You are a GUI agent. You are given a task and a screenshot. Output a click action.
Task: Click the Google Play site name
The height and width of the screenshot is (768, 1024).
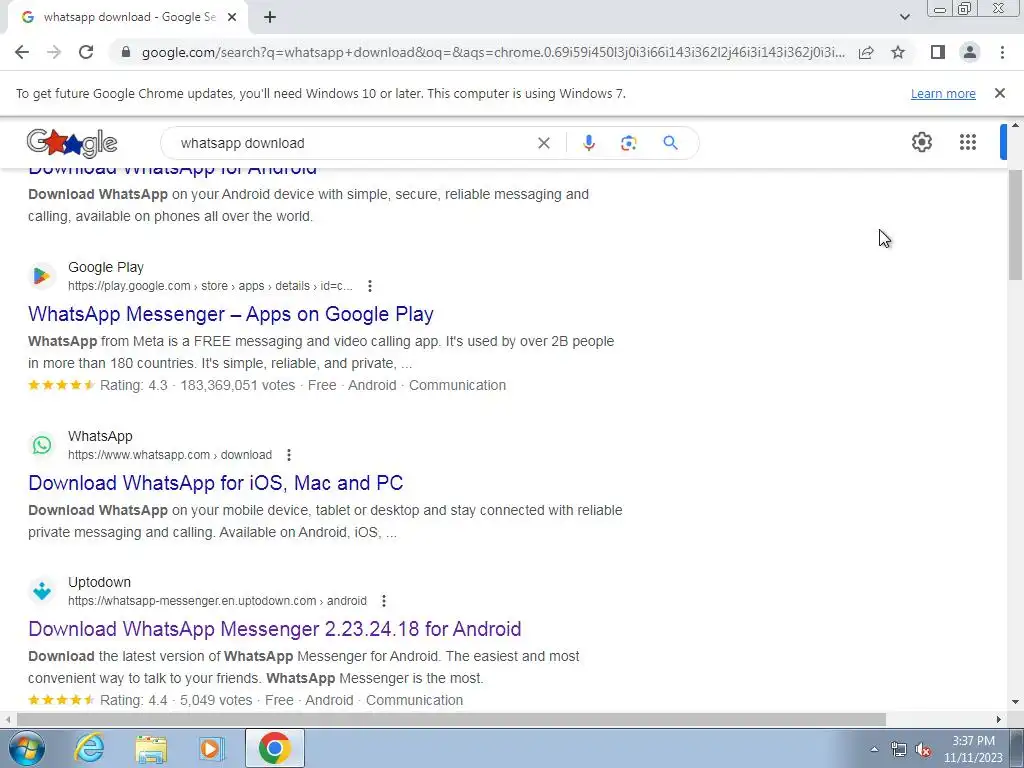(x=106, y=267)
